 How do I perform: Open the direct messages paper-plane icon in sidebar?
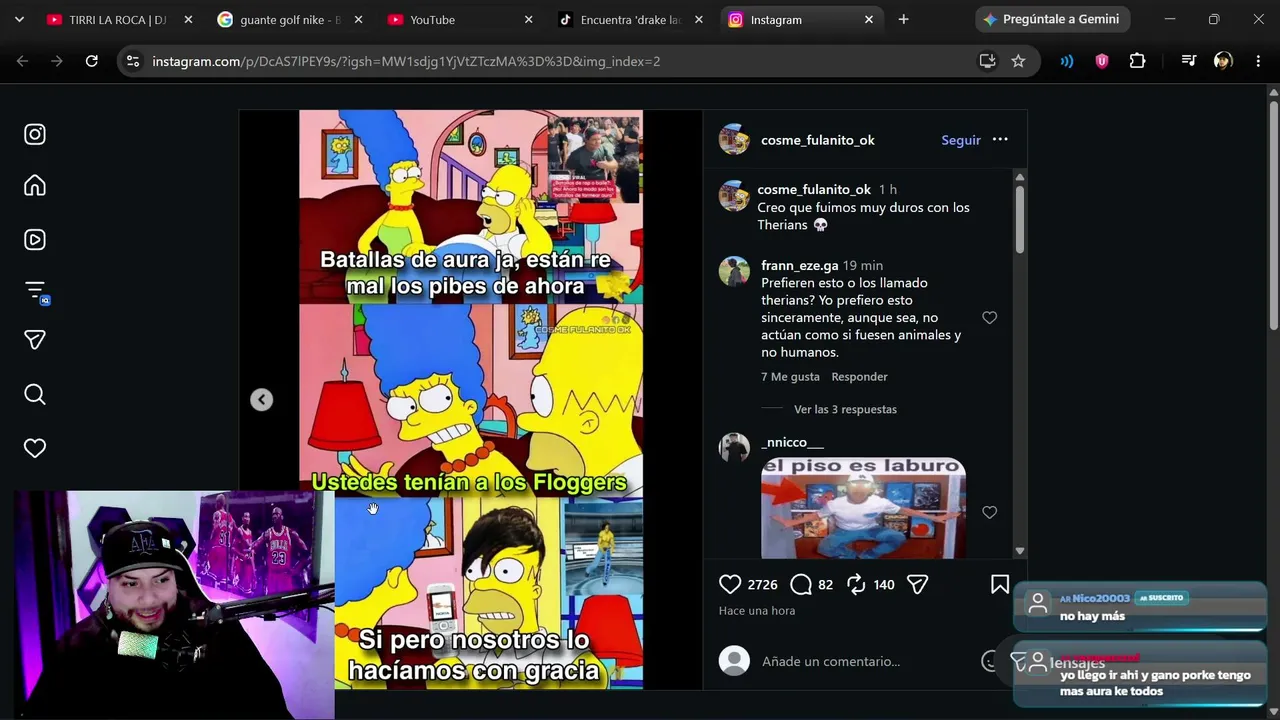click(35, 340)
